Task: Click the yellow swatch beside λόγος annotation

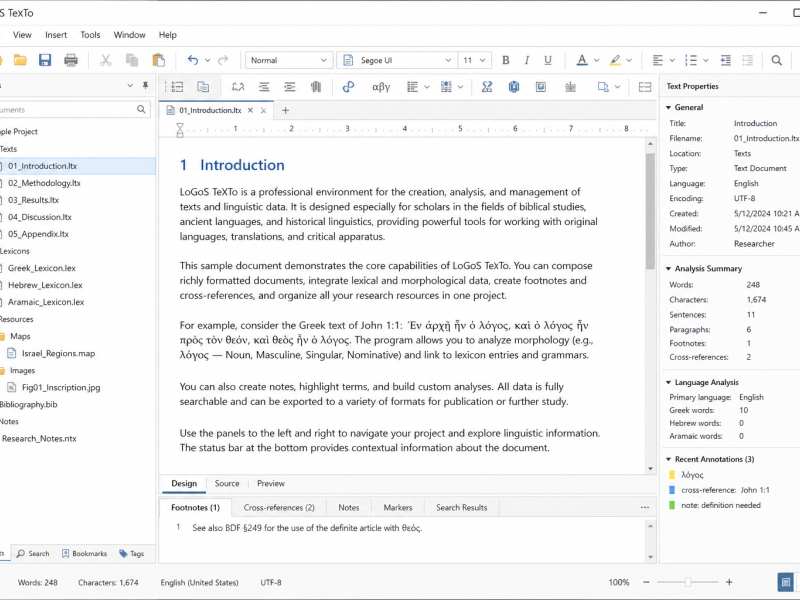Action: point(672,475)
